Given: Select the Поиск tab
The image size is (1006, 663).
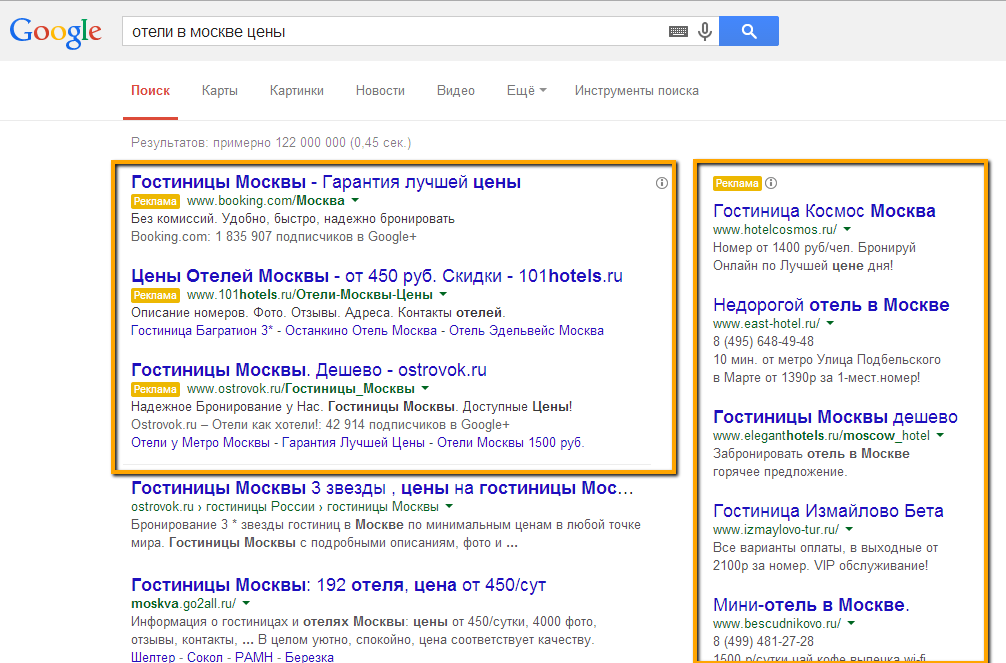Looking at the screenshot, I should (x=150, y=90).
